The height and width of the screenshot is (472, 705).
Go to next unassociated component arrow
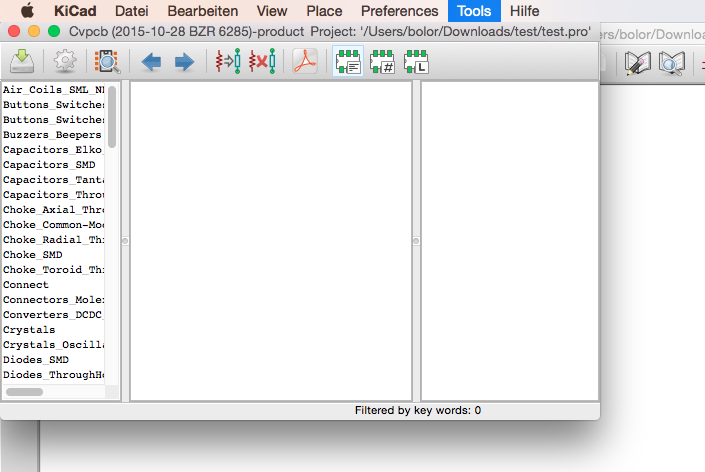click(184, 62)
